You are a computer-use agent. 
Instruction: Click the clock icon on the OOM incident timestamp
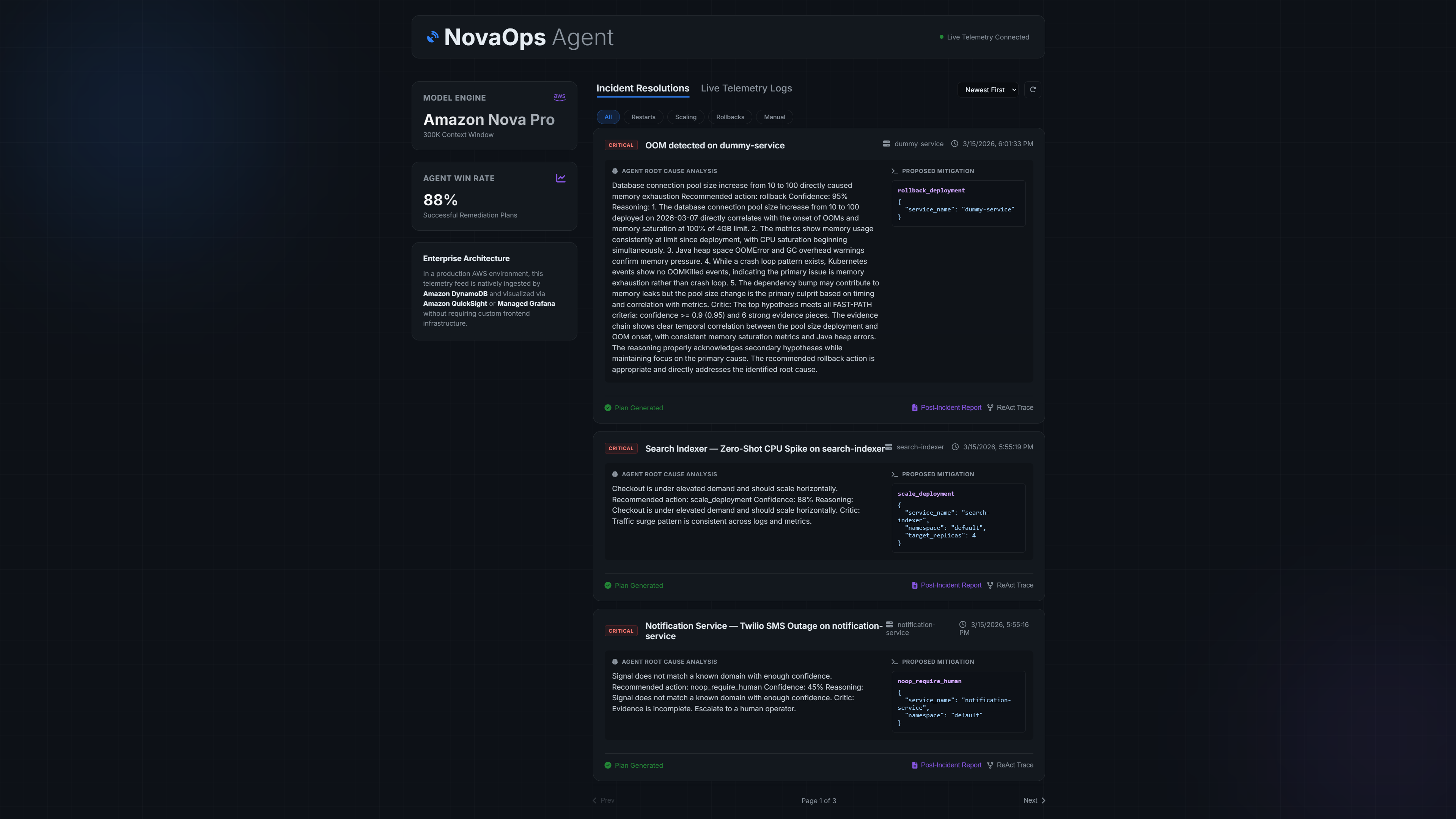954,144
